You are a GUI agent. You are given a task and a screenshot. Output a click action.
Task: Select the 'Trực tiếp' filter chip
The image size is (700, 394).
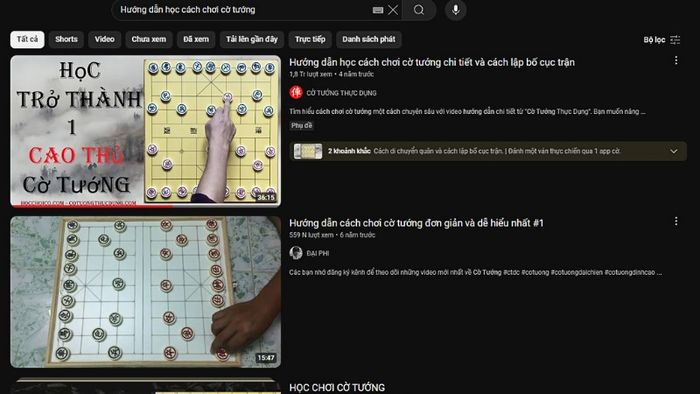(310, 39)
